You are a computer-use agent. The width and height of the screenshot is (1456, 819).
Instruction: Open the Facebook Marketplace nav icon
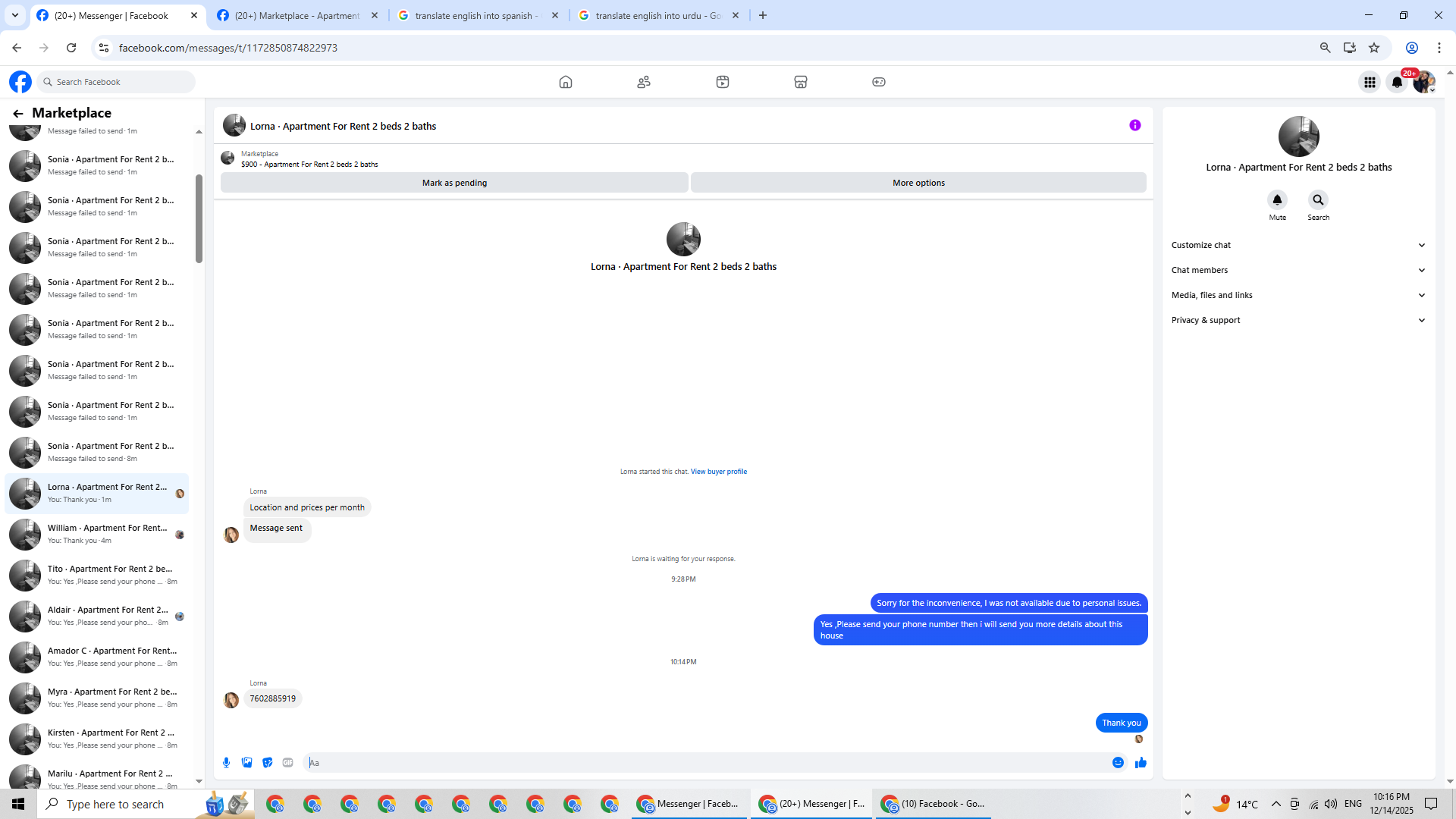800,82
